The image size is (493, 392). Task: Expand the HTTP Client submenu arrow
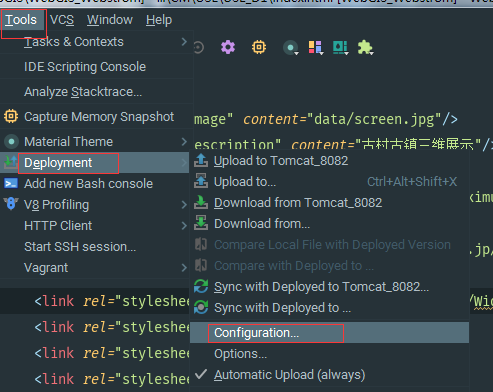pos(184,226)
